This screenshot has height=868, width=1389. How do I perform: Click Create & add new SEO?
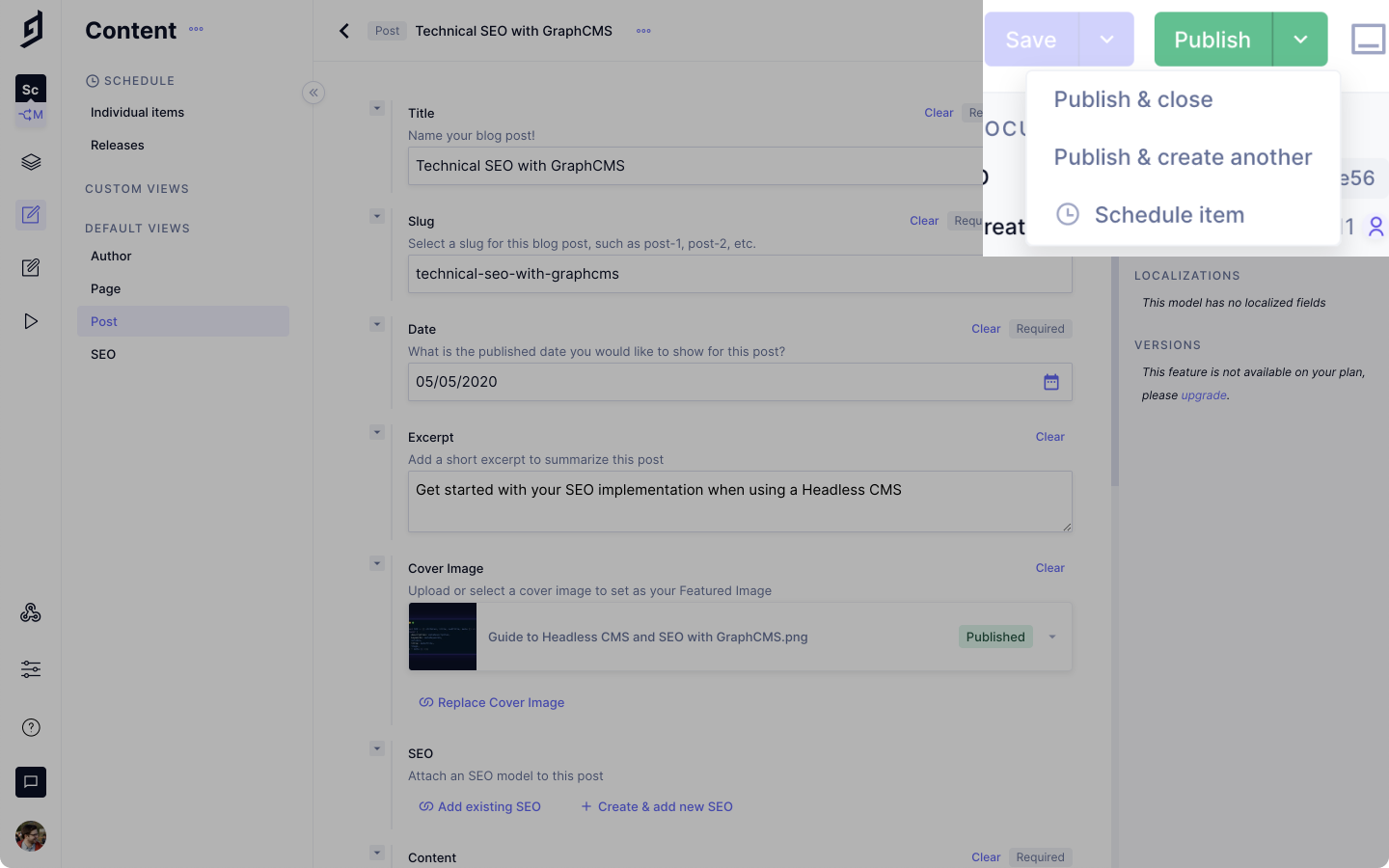(657, 807)
